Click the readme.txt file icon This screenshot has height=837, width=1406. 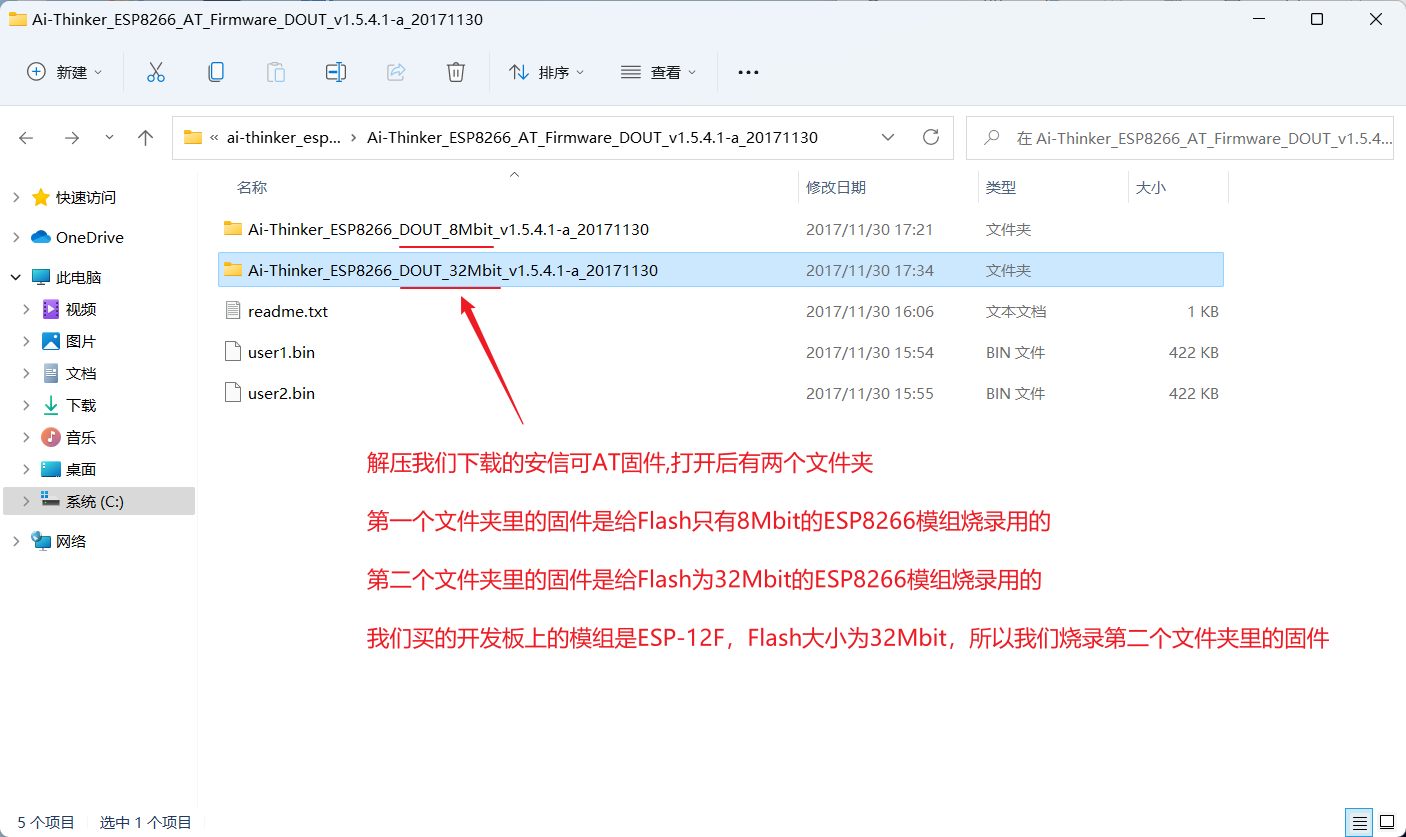coord(233,311)
